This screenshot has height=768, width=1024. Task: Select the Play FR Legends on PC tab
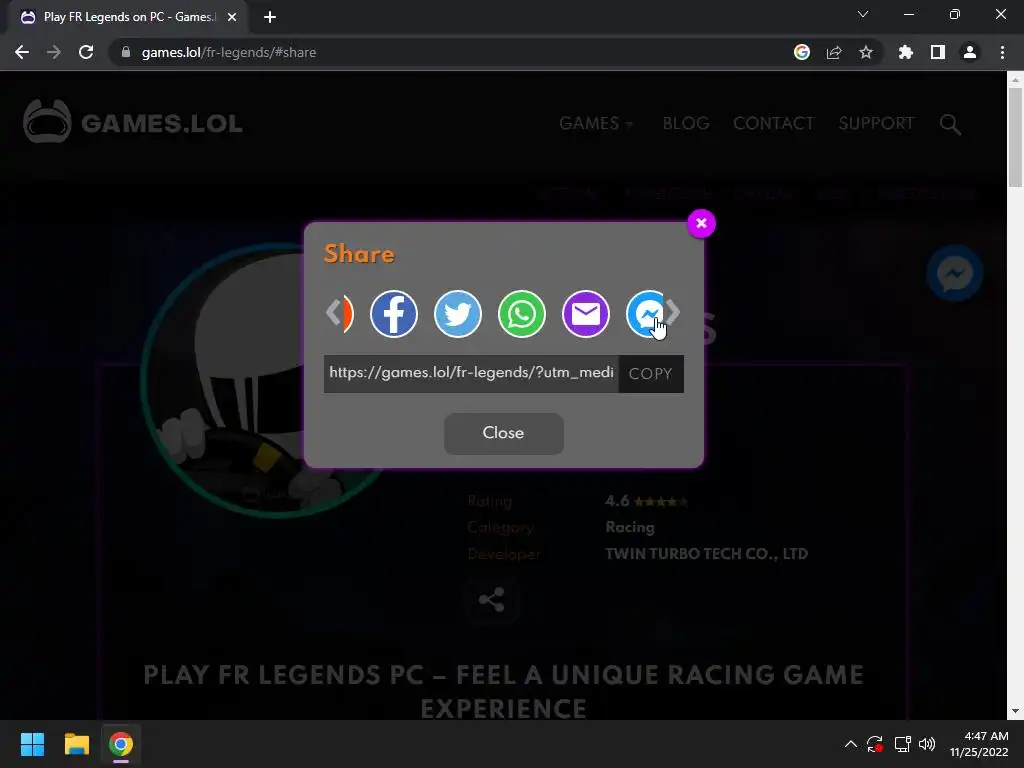(128, 17)
